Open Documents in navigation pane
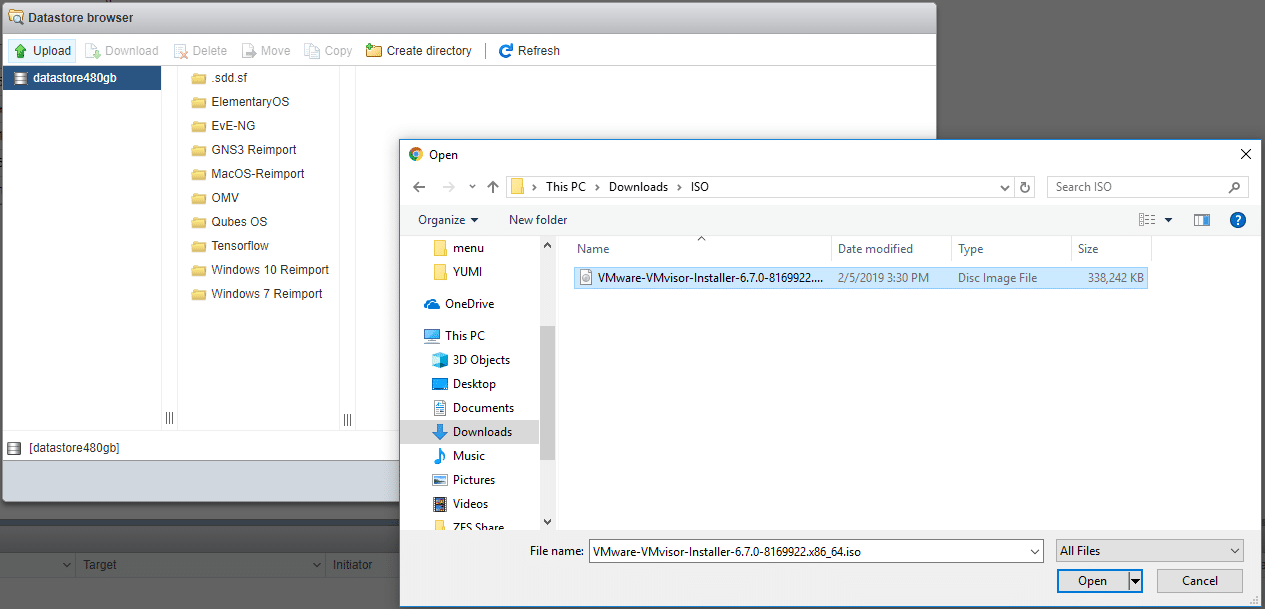Image resolution: width=1265 pixels, height=609 pixels. (473, 408)
